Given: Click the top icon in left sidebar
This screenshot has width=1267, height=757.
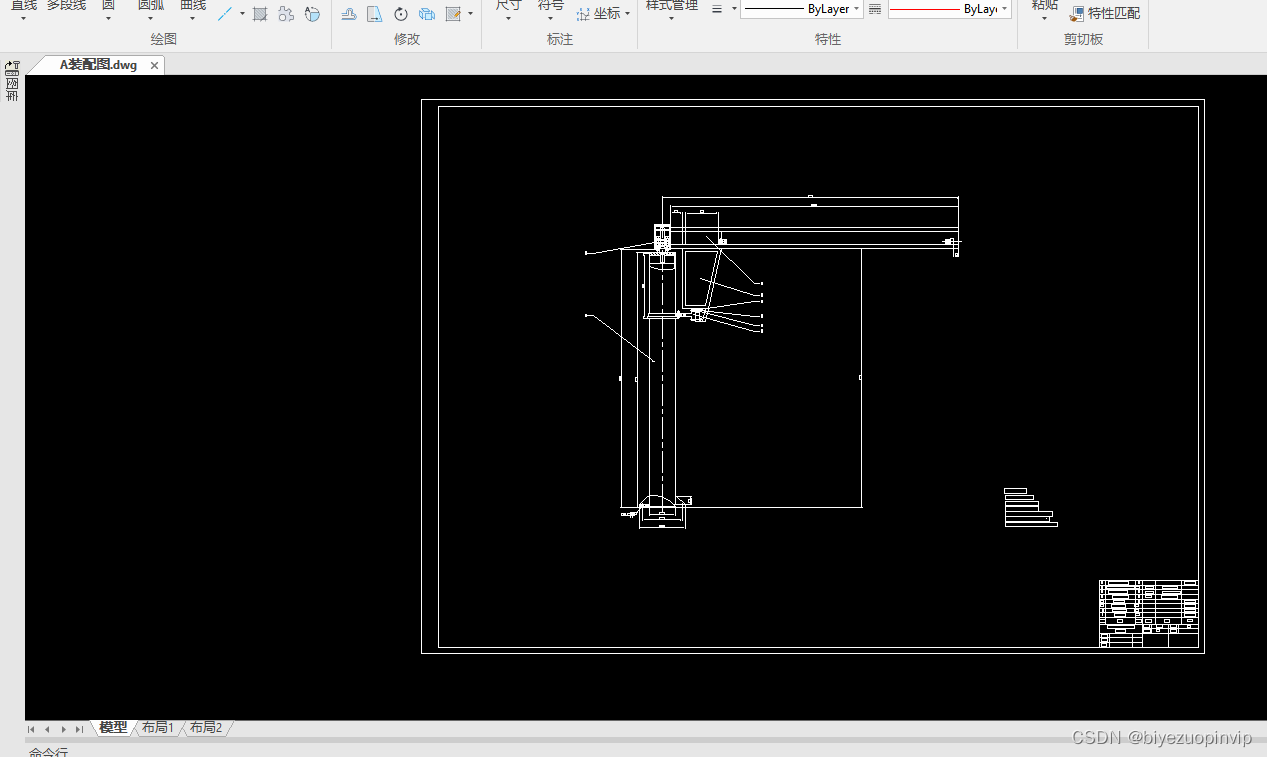Looking at the screenshot, I should pos(12,68).
